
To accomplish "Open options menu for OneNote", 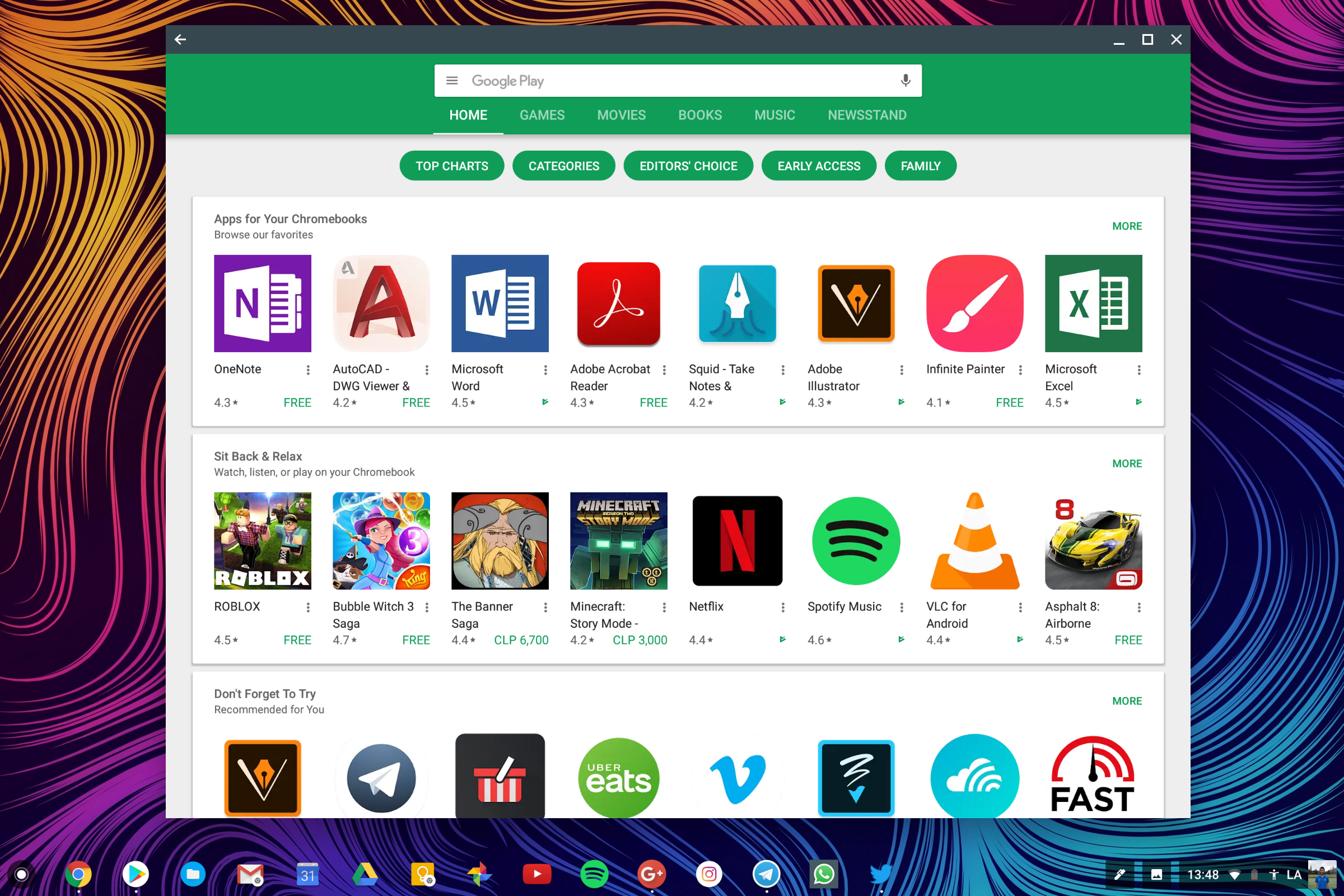I will (x=308, y=370).
